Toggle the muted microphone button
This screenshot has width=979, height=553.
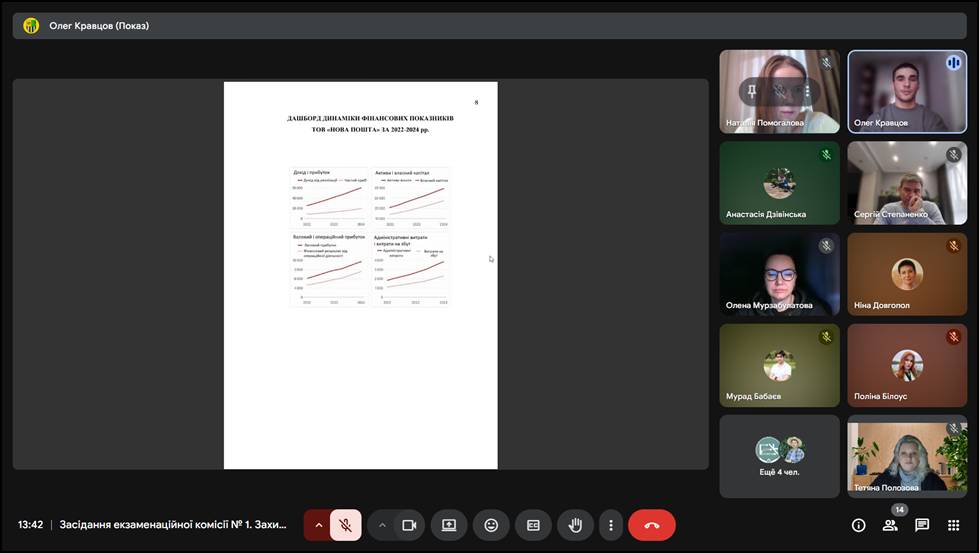pyautogui.click(x=345, y=525)
